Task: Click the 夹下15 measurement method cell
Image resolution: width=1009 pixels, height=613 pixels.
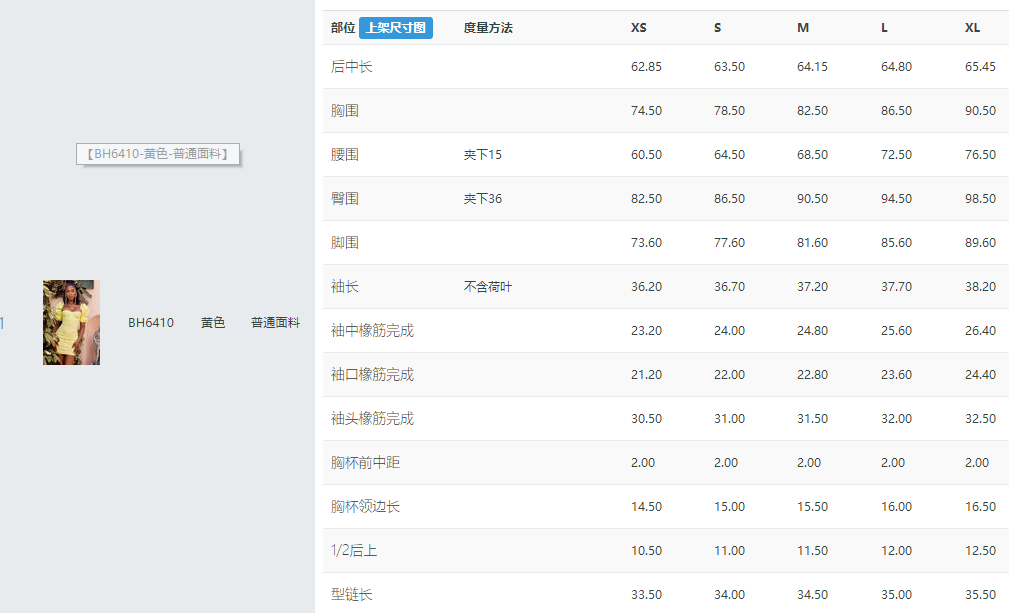Action: (483, 154)
